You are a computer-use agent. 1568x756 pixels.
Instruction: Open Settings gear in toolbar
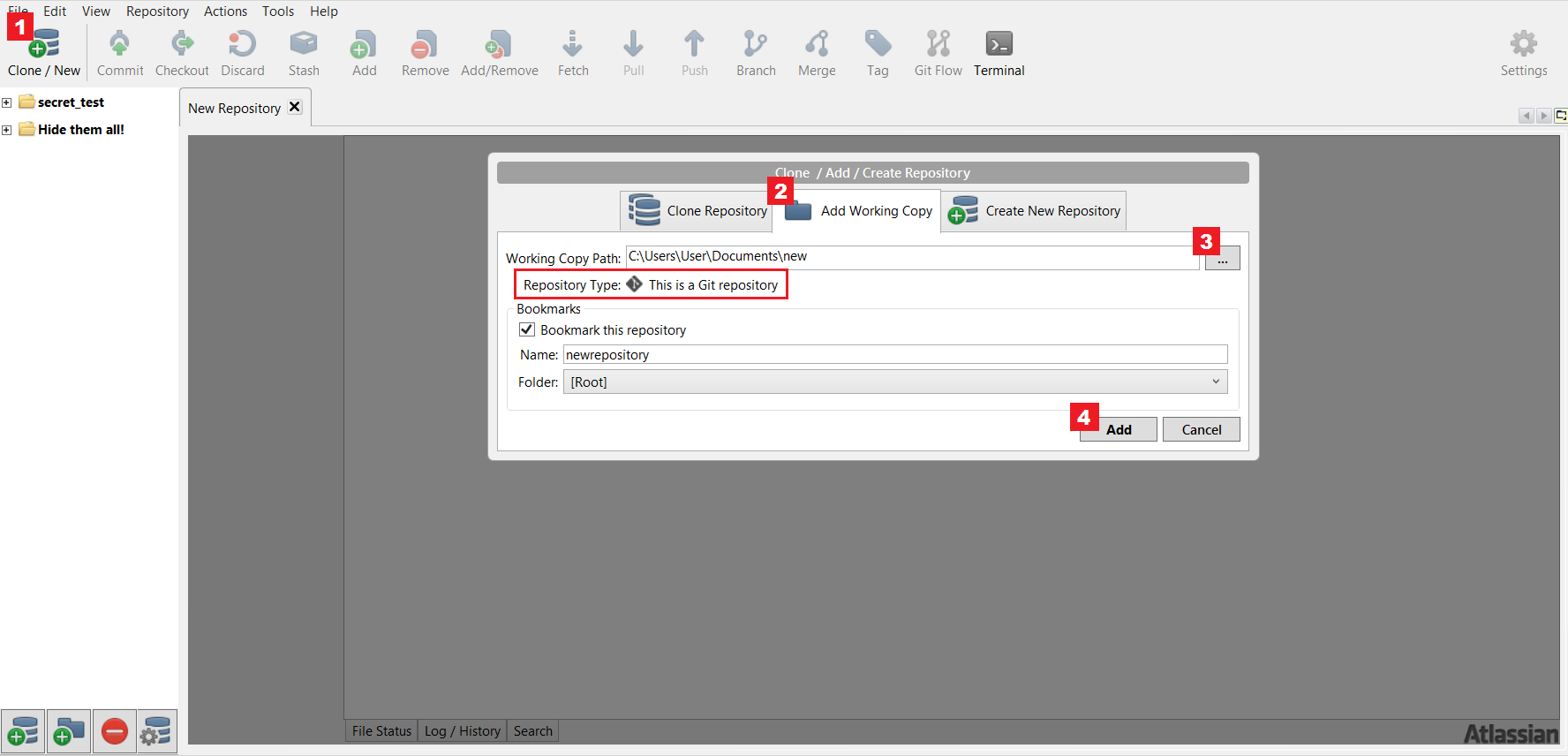(x=1523, y=52)
